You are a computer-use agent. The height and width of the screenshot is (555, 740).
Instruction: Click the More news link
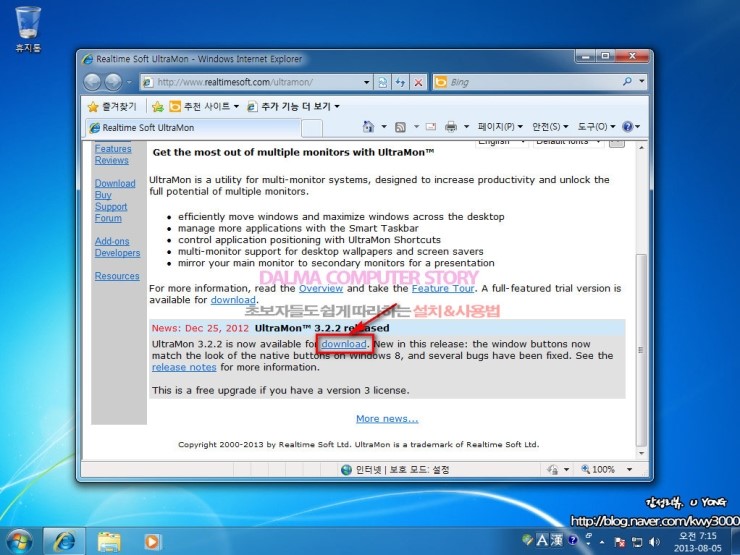point(387,419)
